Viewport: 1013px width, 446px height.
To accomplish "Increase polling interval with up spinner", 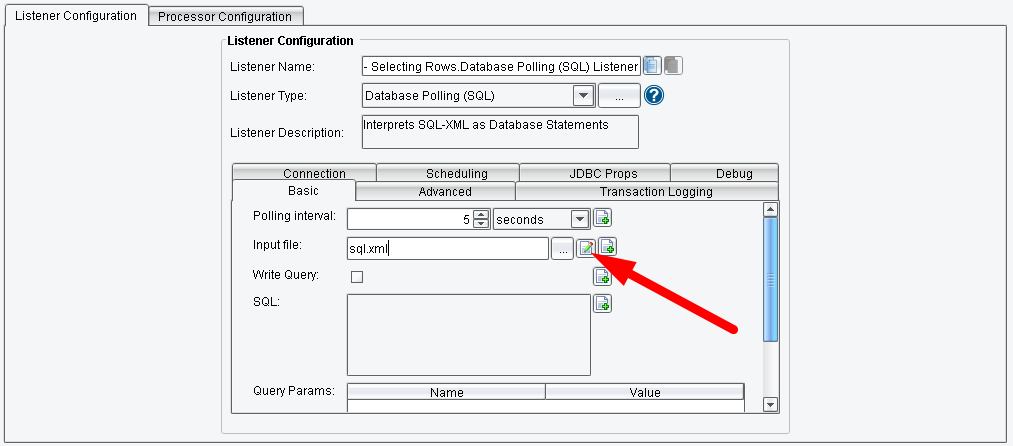I will [481, 214].
